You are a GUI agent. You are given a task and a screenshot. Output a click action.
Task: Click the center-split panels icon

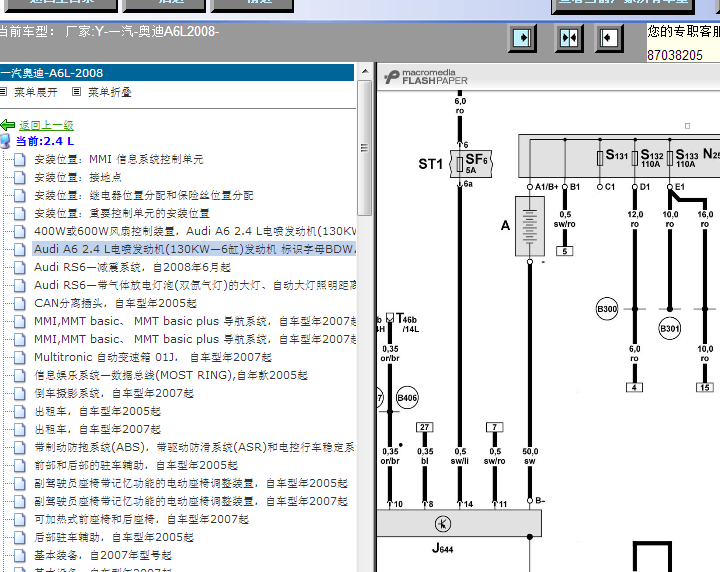tap(569, 38)
